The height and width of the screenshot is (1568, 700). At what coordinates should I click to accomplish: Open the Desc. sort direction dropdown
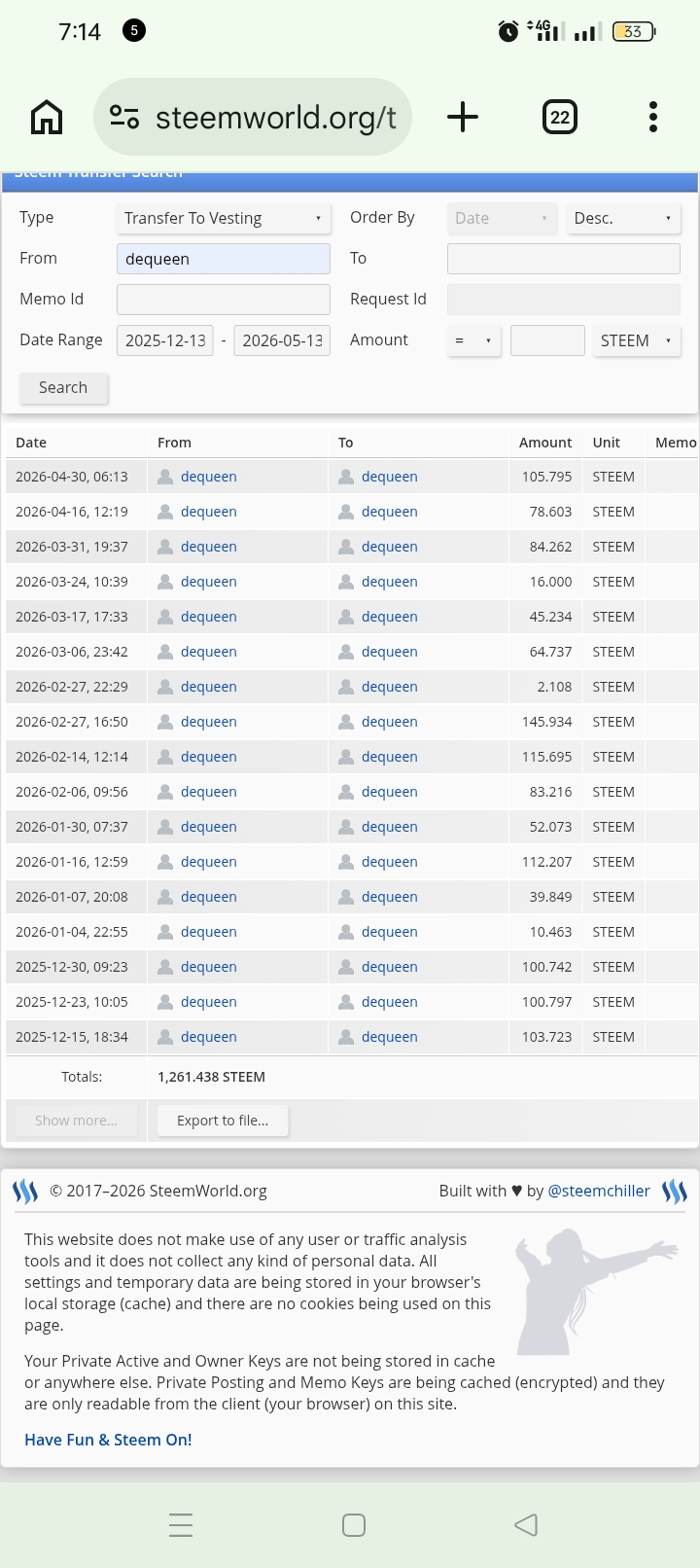[x=623, y=218]
